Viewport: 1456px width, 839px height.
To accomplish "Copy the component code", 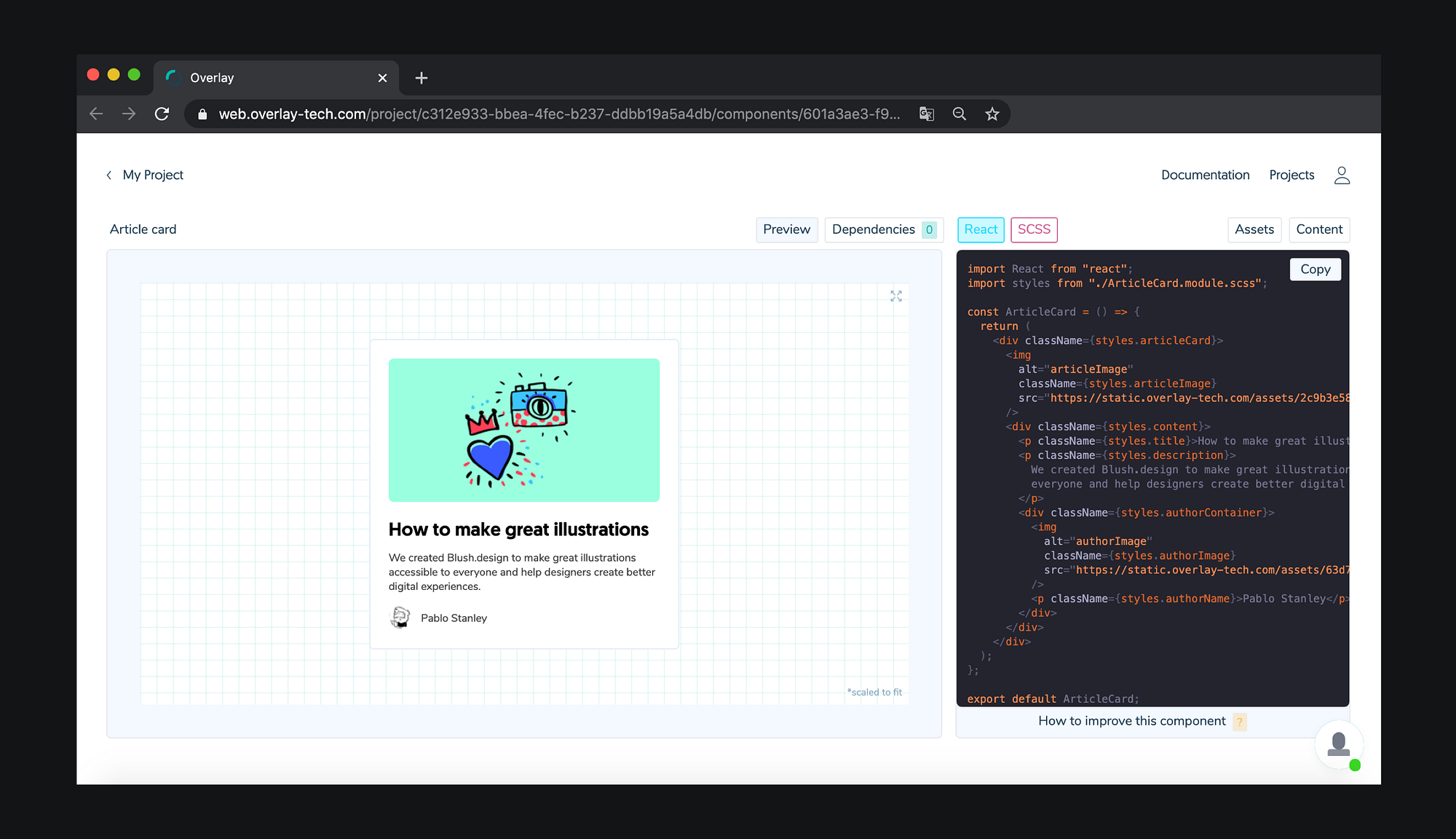I will click(x=1315, y=269).
